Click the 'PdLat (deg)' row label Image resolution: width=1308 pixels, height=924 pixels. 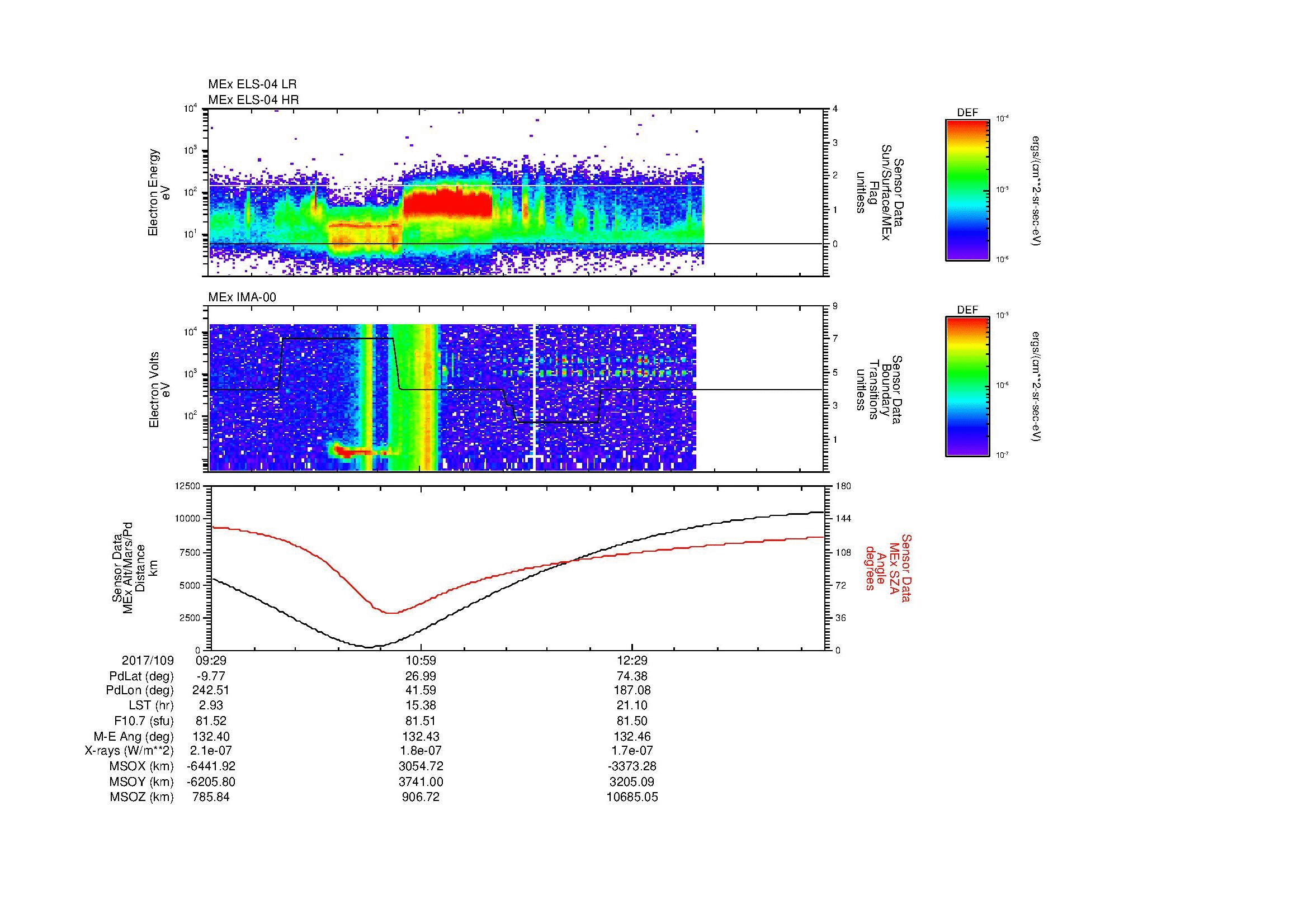pyautogui.click(x=141, y=676)
